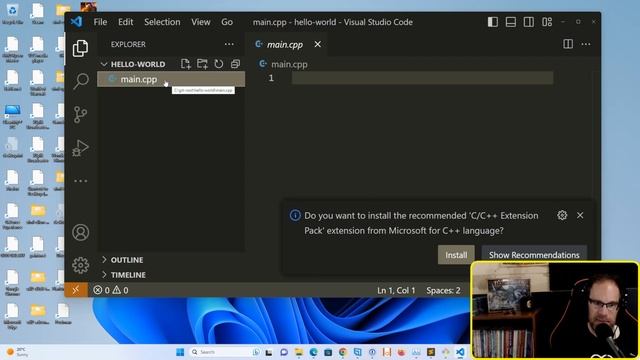Screen dimensions: 640x360
Task: Open the Windows Start menu
Action: click(180, 352)
